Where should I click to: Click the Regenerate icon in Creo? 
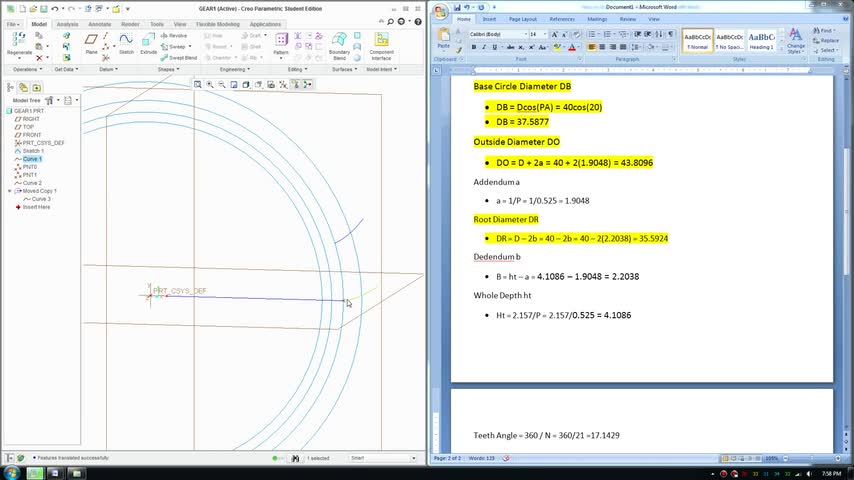point(19,40)
